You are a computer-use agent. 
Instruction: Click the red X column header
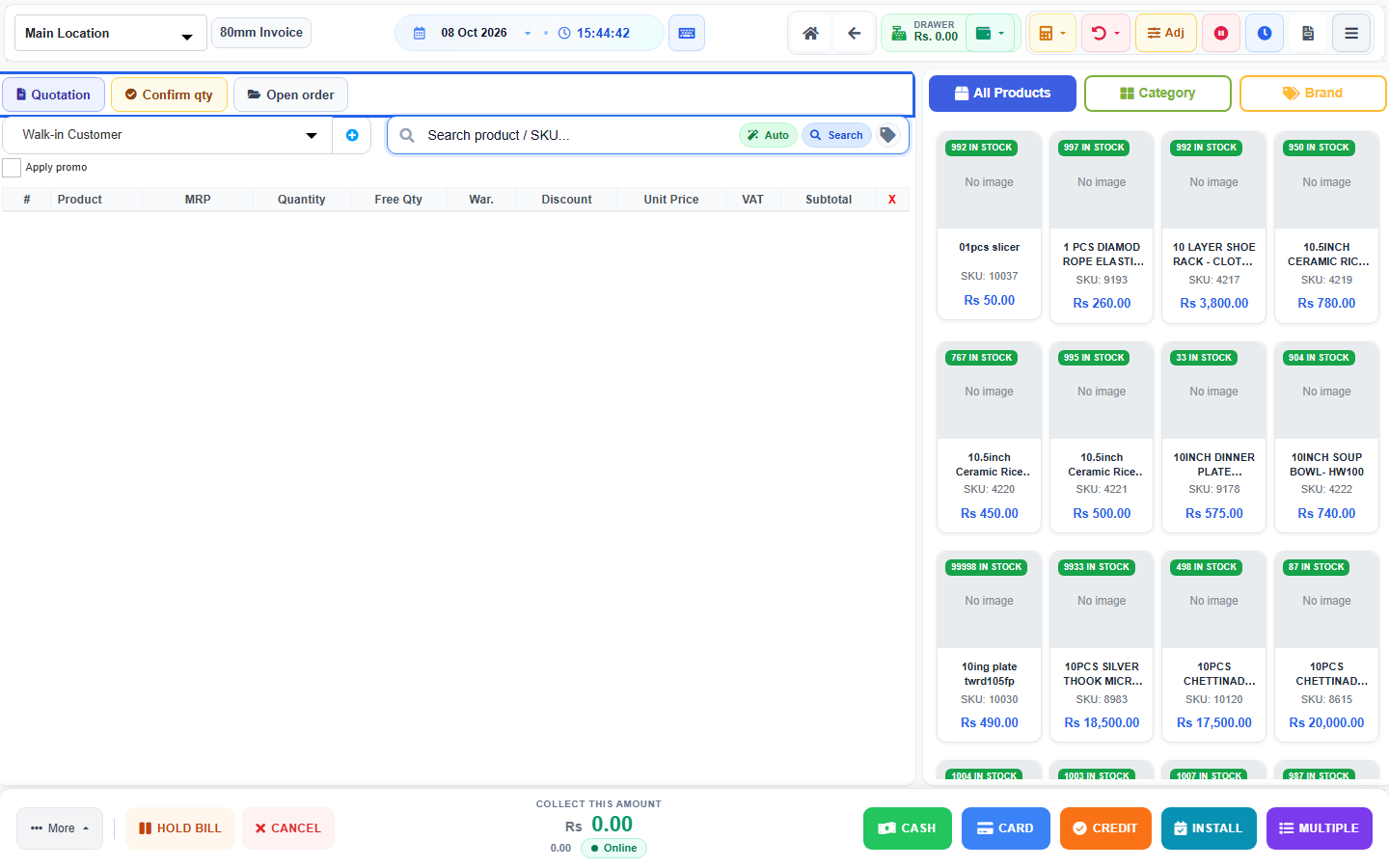(x=892, y=200)
